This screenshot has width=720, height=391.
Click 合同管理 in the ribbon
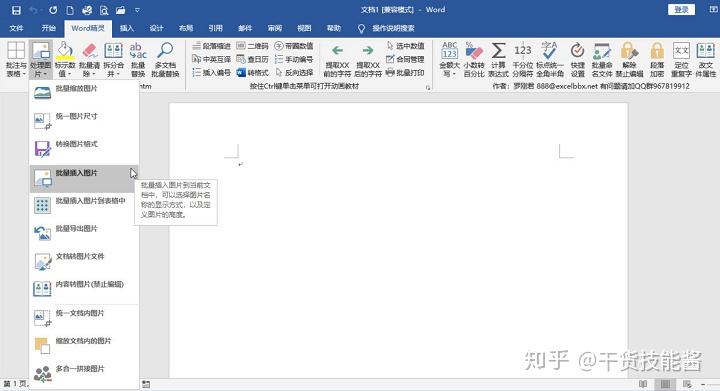[x=405, y=59]
